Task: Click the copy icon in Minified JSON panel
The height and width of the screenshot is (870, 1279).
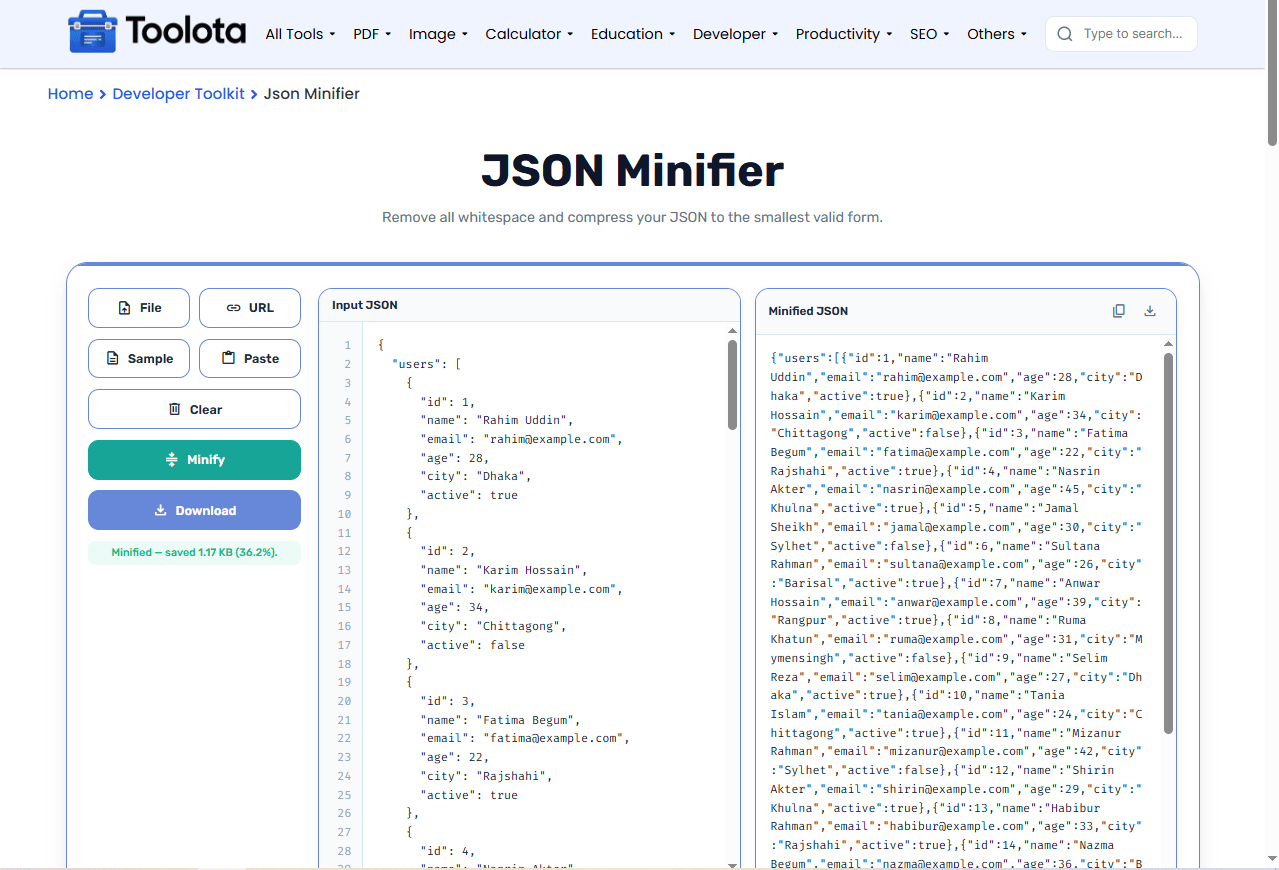Action: coord(1119,311)
